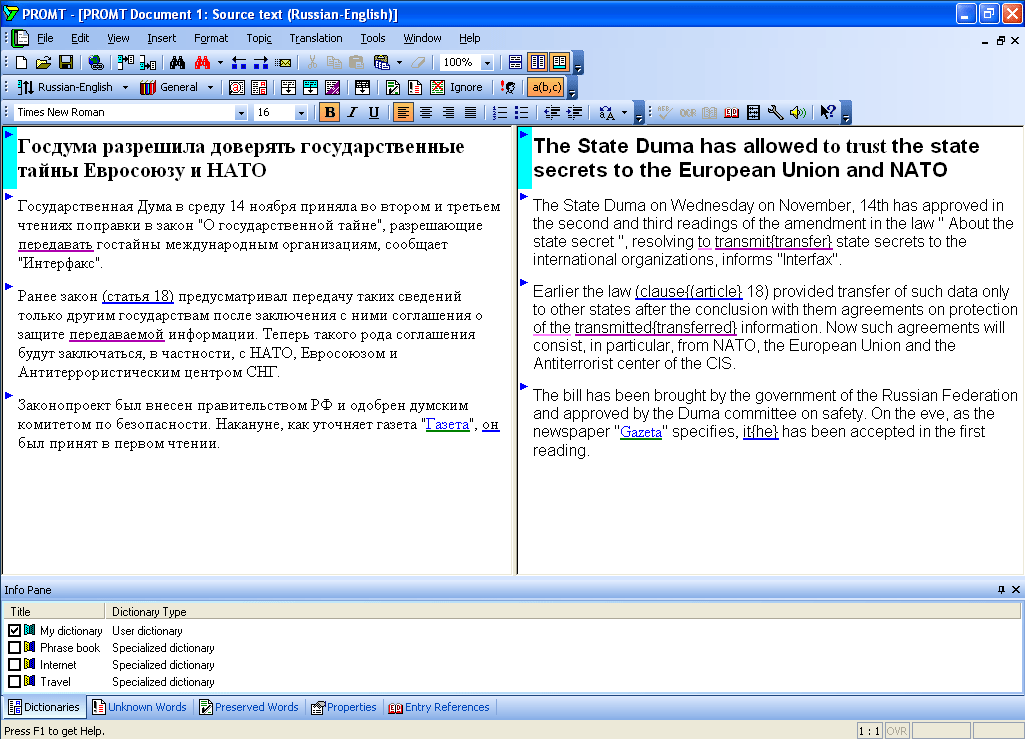
Task: Toggle left alignment button
Action: click(x=403, y=112)
